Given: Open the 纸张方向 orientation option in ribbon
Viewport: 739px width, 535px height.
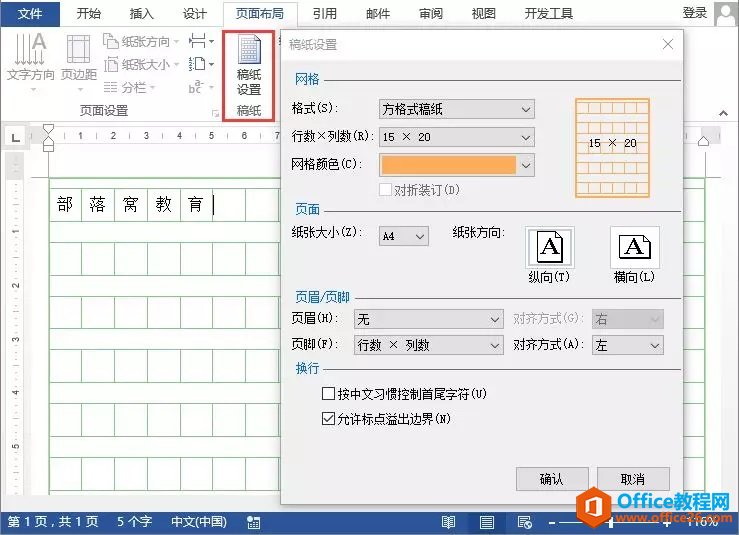Looking at the screenshot, I should [141, 41].
